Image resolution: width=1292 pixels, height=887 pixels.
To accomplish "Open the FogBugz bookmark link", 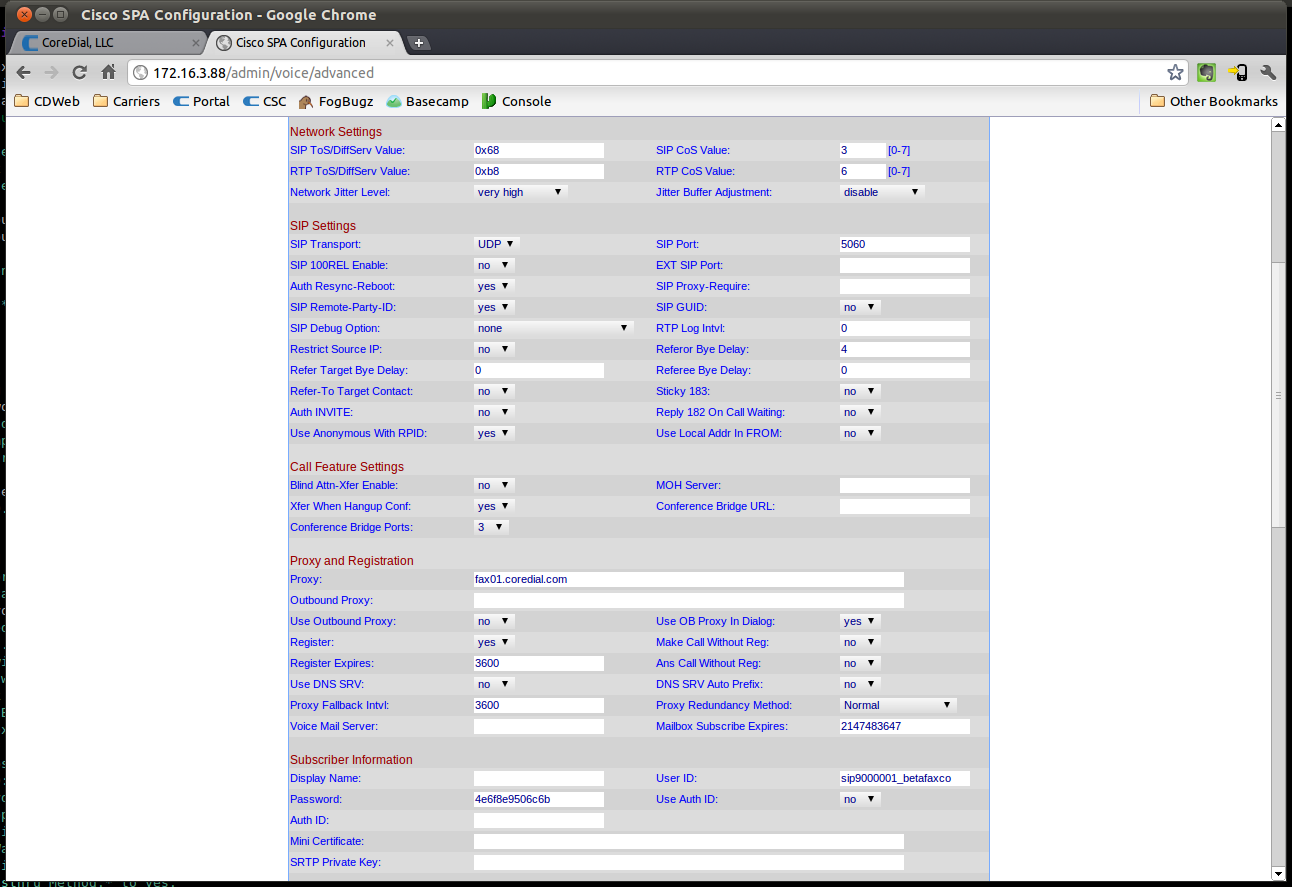I will click(x=335, y=101).
